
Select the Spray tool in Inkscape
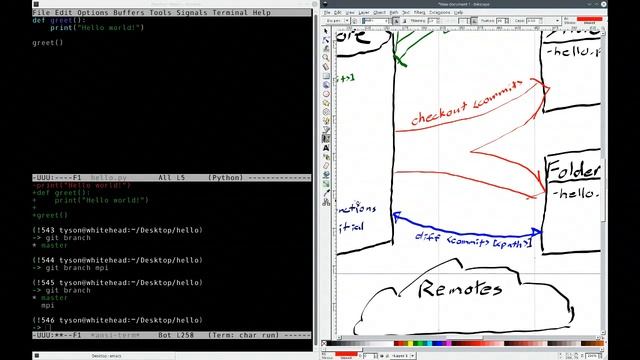[x=326, y=157]
